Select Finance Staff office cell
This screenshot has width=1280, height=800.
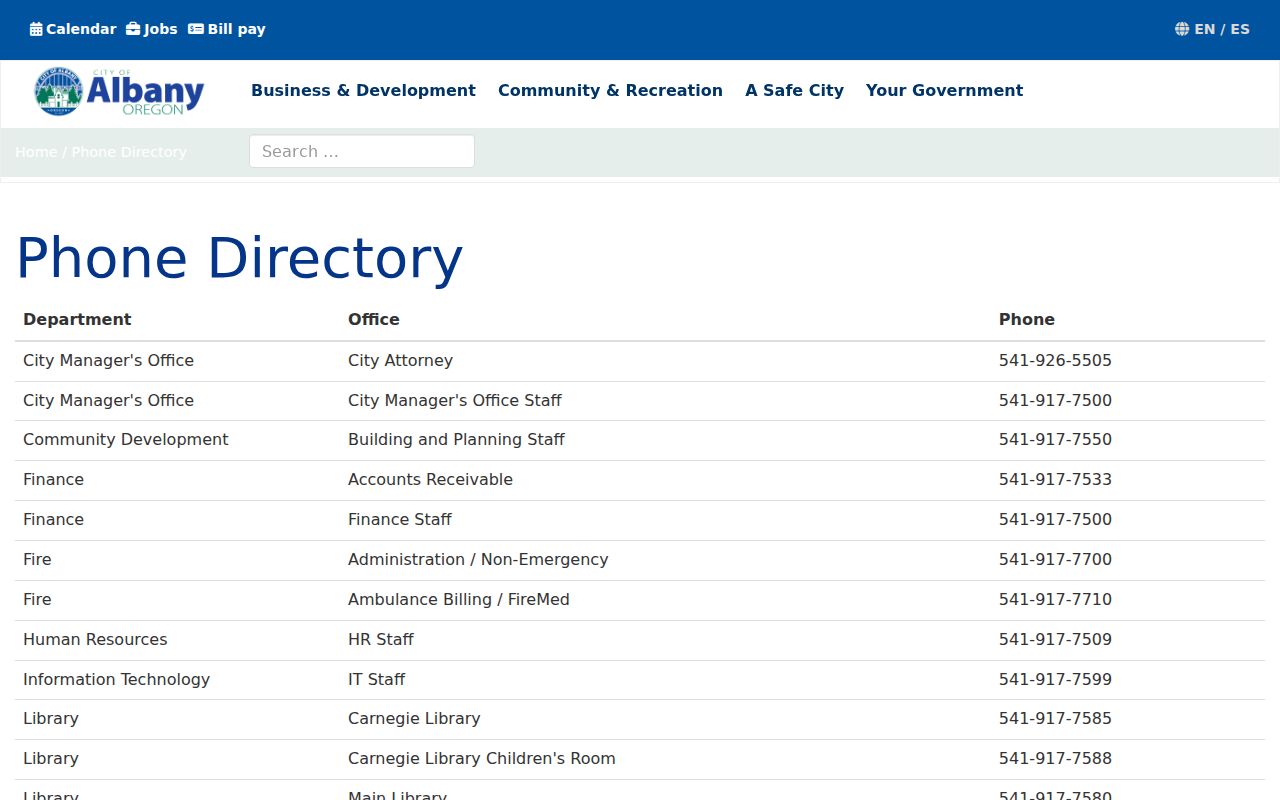click(x=400, y=519)
